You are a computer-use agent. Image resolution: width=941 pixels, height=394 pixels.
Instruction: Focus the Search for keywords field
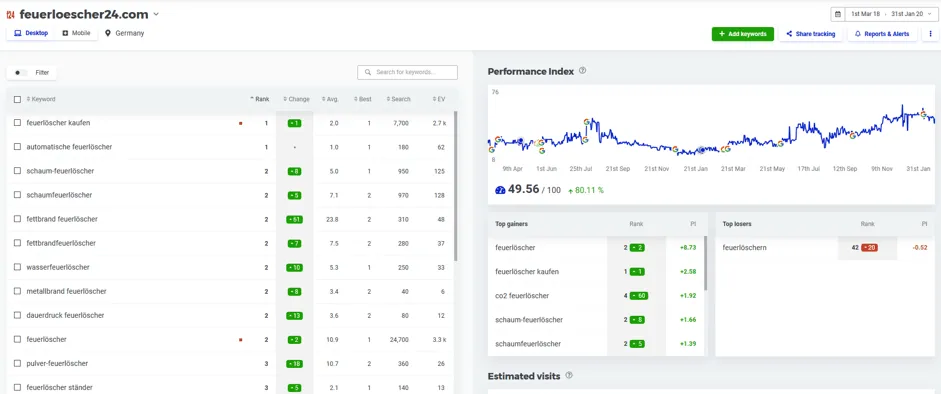coord(407,72)
